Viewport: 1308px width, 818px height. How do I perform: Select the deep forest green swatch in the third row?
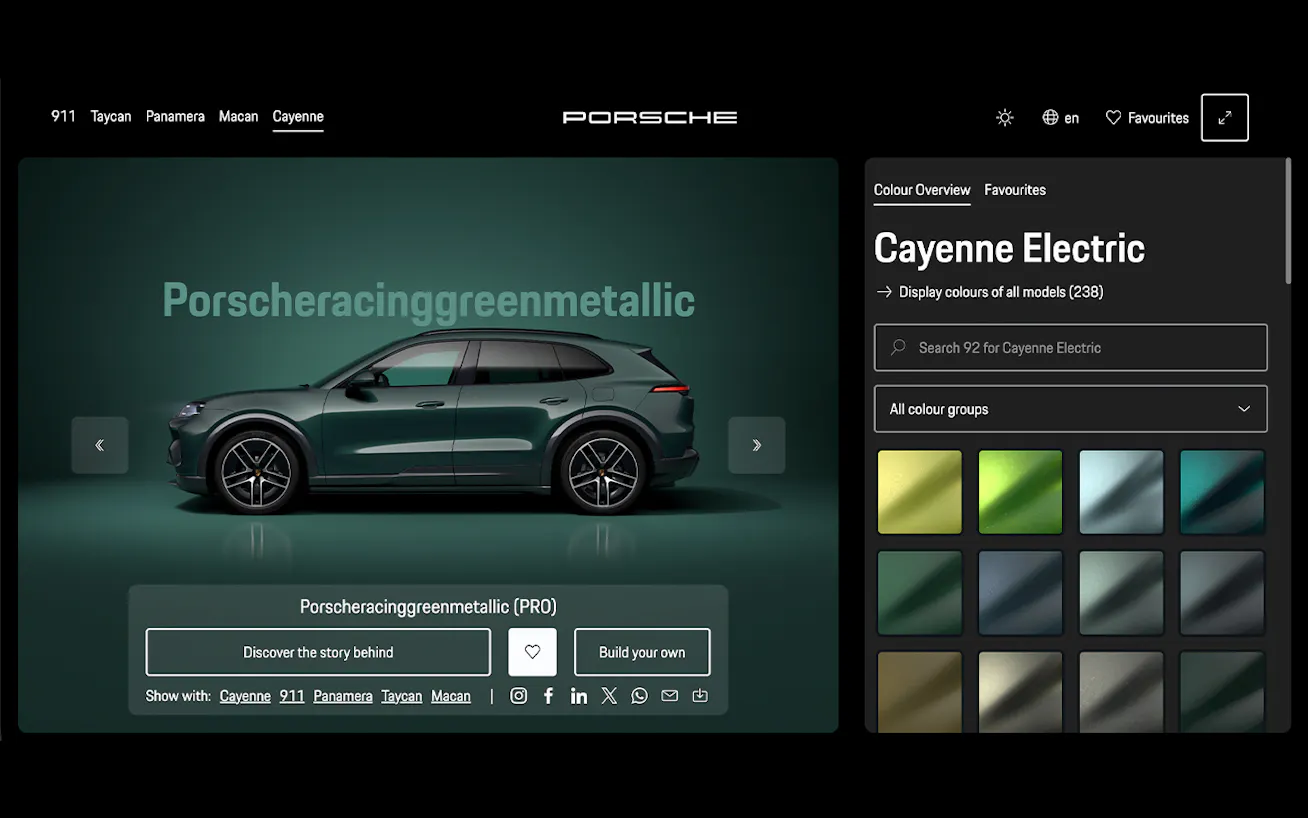click(1222, 691)
